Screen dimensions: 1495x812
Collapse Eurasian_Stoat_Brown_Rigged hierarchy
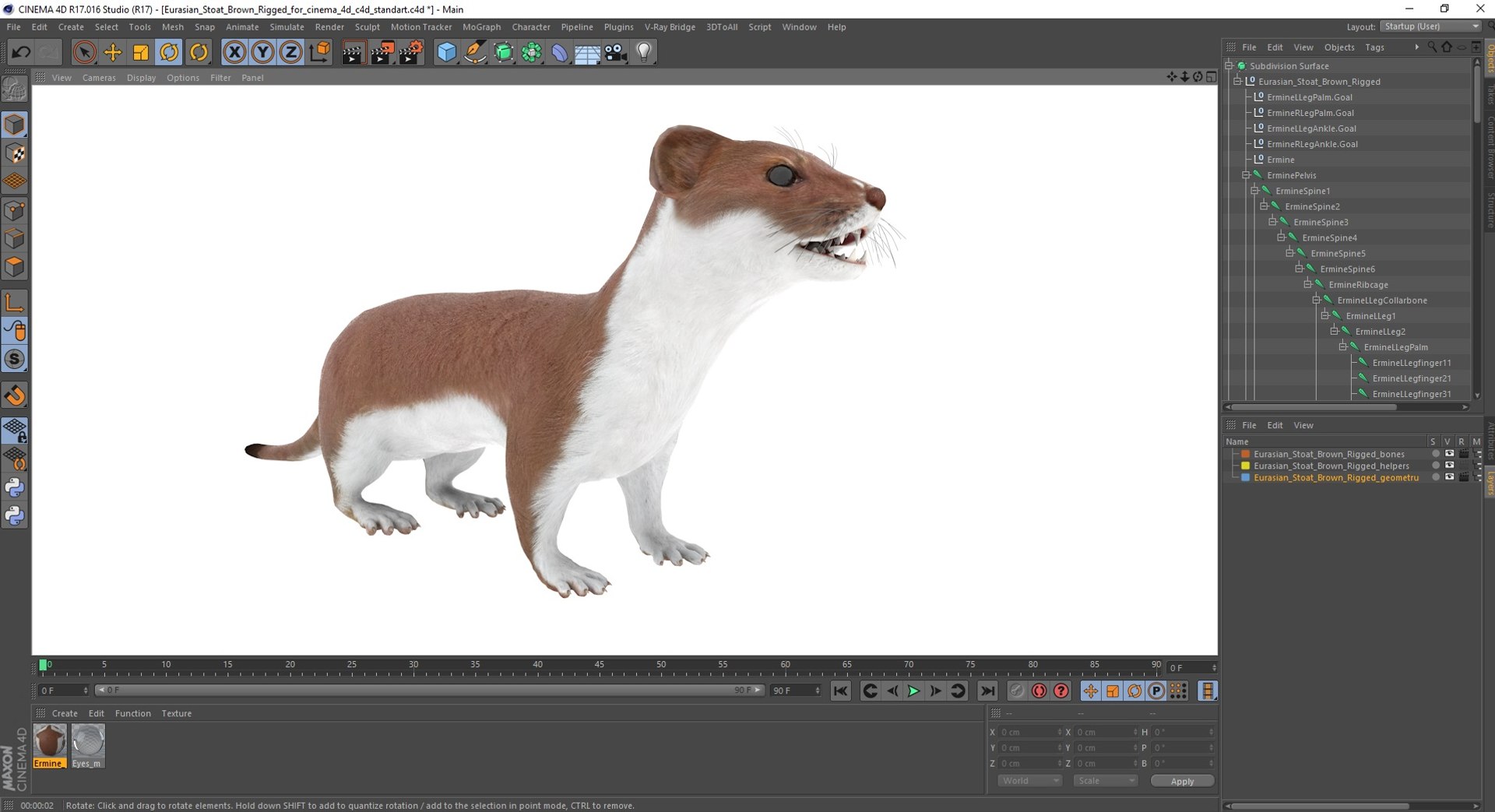1237,81
